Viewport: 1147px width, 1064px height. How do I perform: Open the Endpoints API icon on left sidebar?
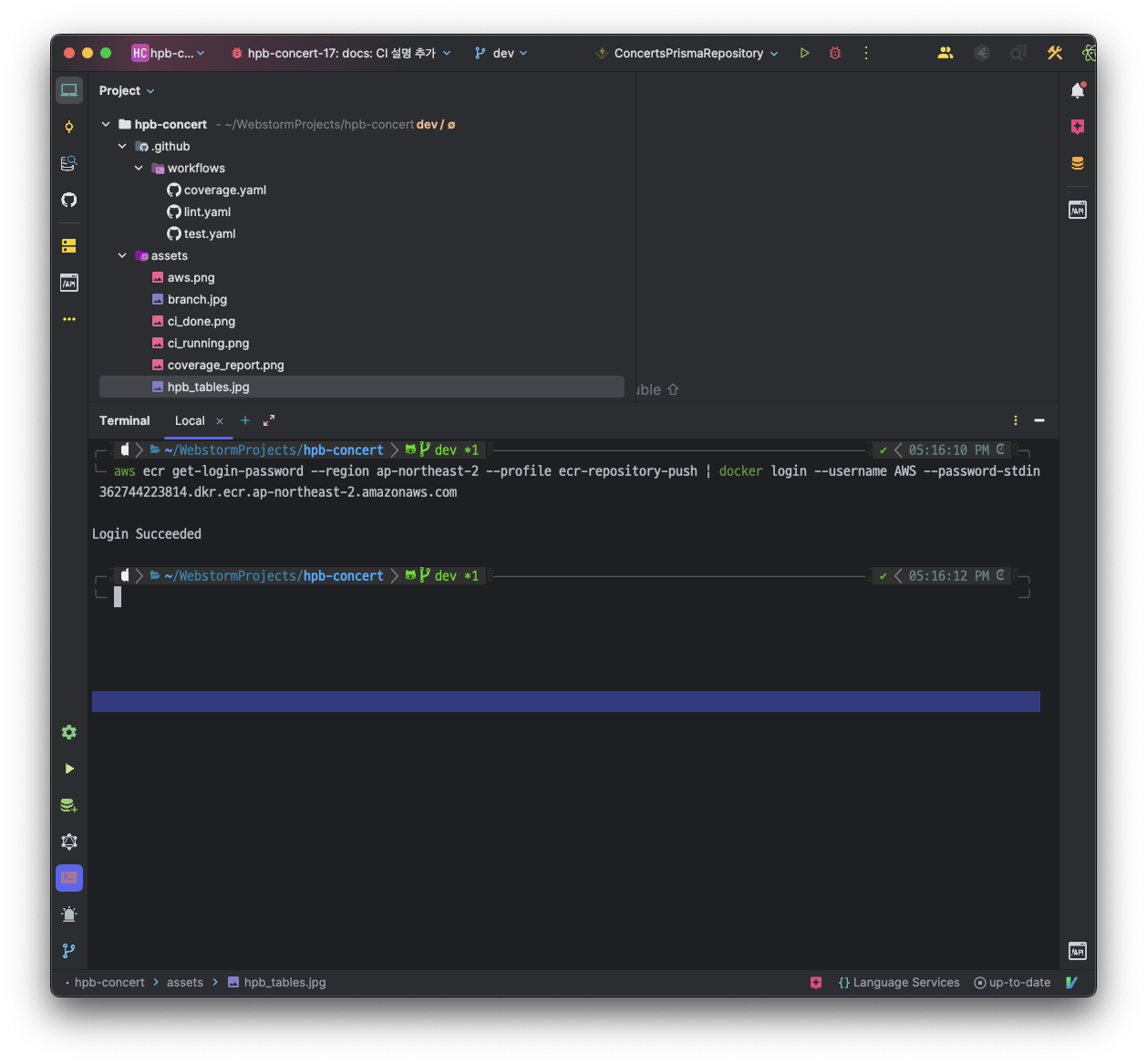click(69, 283)
